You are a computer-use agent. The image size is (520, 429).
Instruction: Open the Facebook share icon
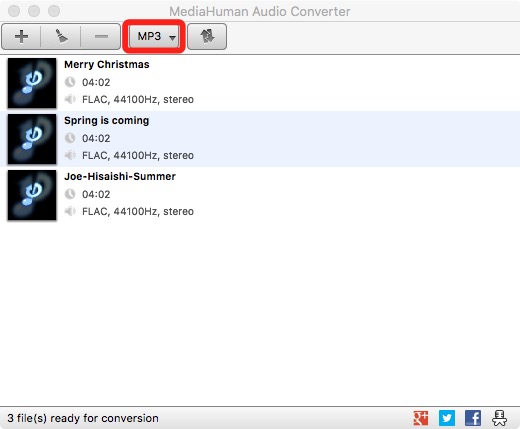(473, 418)
